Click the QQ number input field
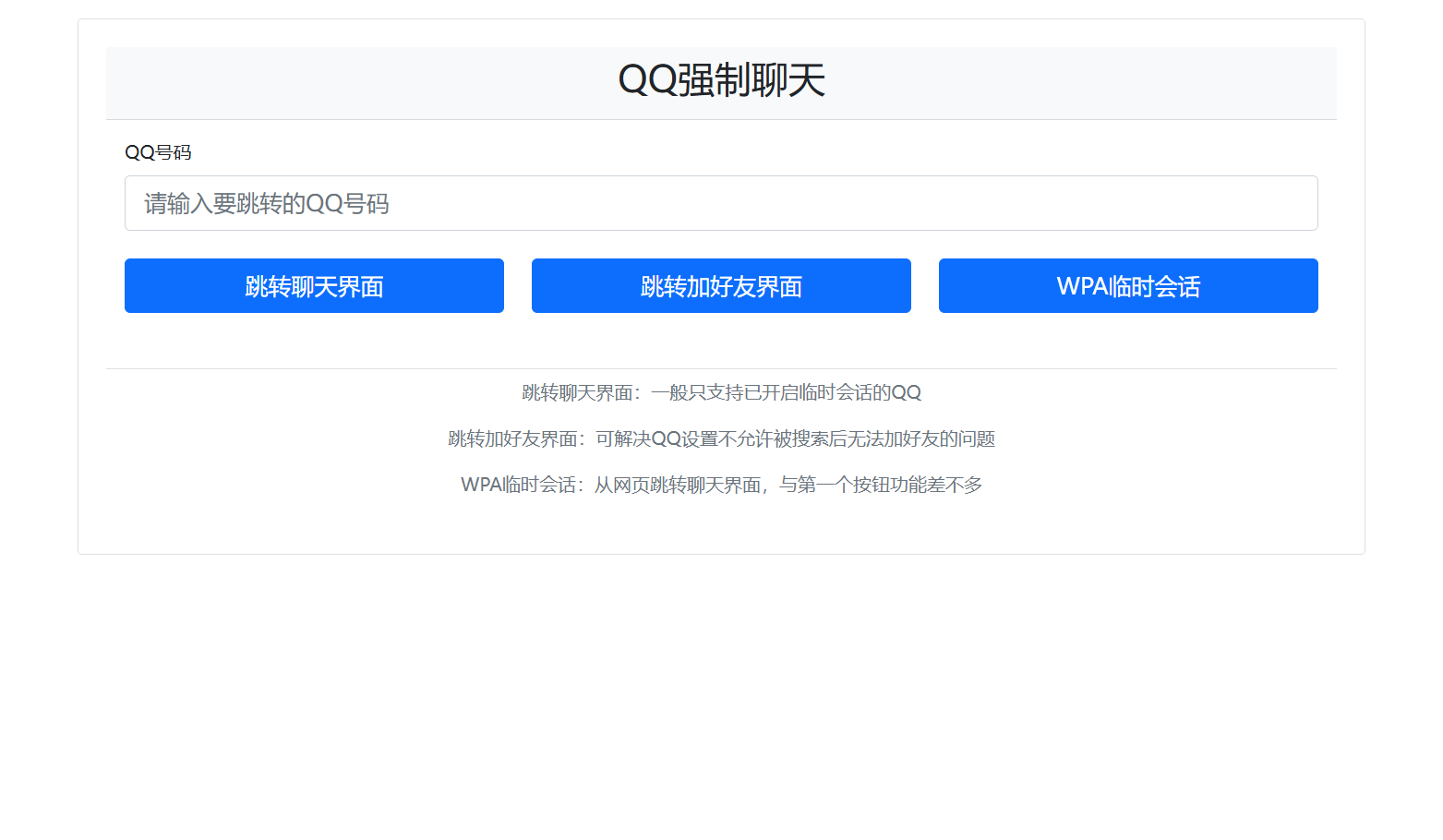1443x840 pixels. tap(720, 203)
